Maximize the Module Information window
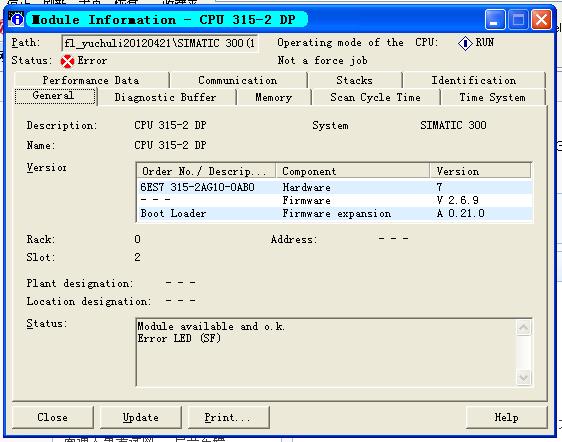Screen dimensions: 562x442 coord(518,19)
